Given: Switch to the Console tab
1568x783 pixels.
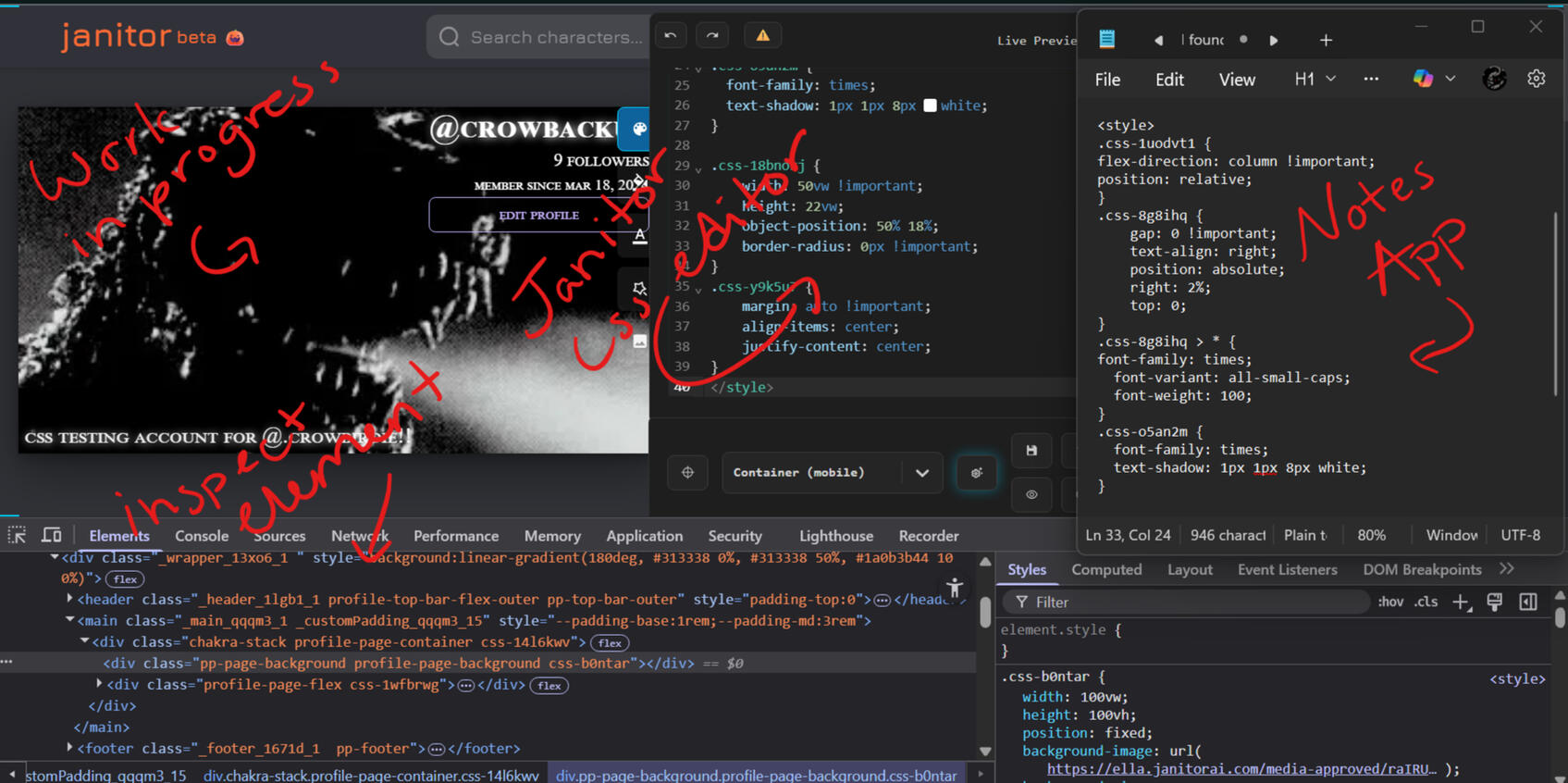Looking at the screenshot, I should (202, 536).
